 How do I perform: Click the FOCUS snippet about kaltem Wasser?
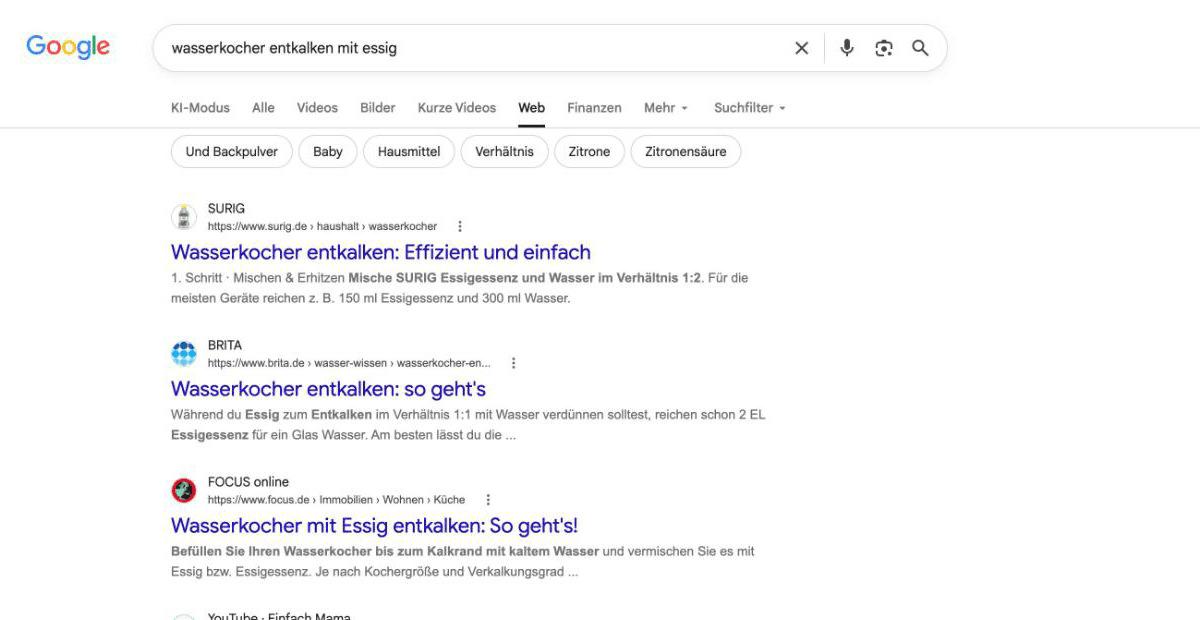point(463,562)
